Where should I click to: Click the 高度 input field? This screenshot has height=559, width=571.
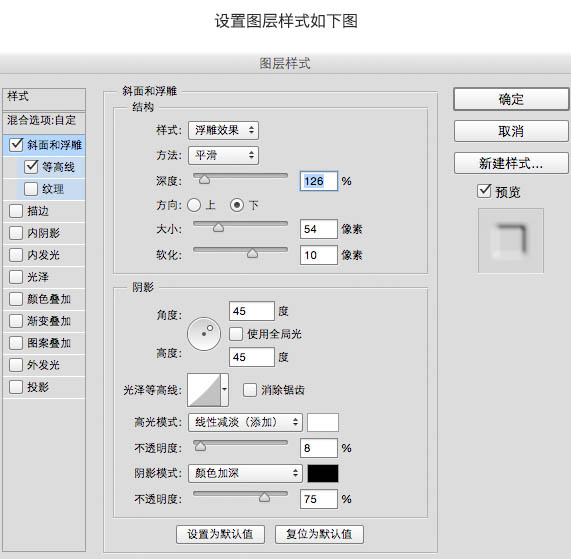[x=252, y=357]
